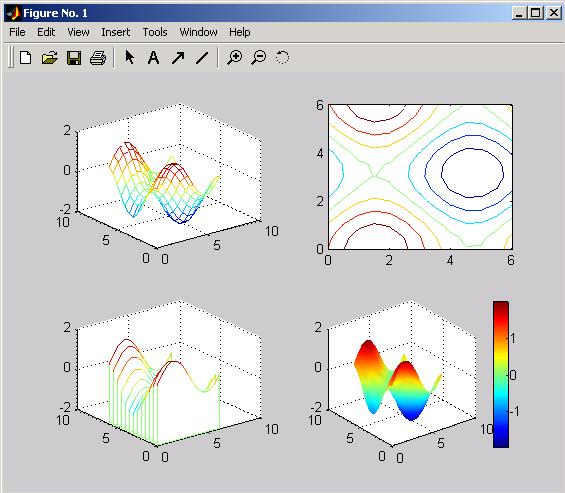Select the Insert Line tool

point(202,58)
